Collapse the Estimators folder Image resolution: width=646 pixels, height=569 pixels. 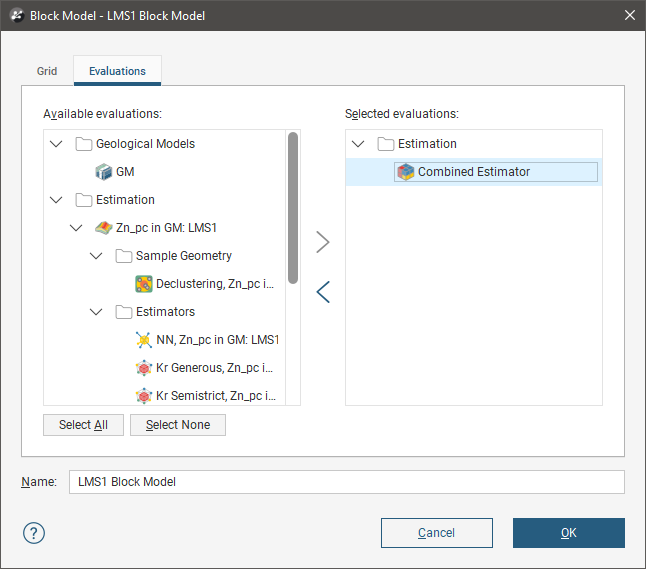[x=96, y=312]
